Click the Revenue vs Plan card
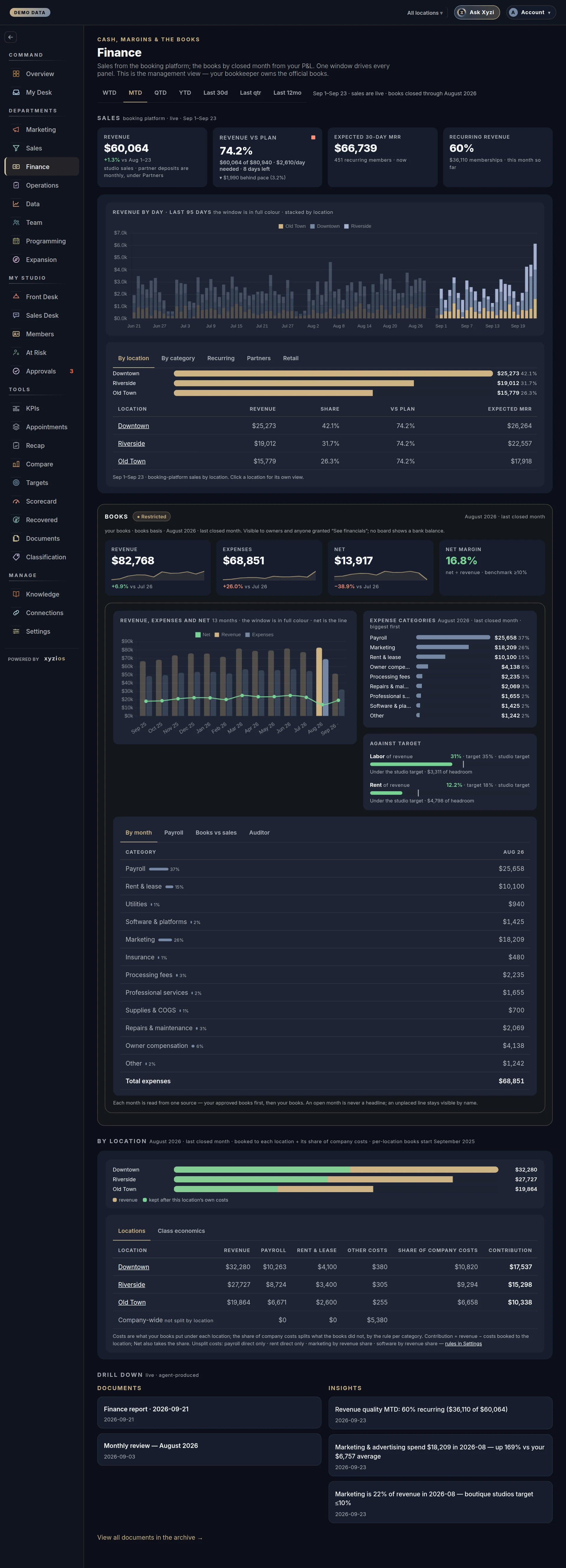 (267, 157)
